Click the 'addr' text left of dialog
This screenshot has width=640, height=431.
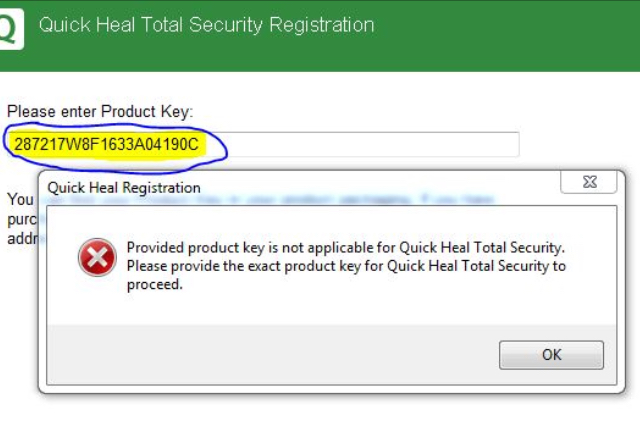pos(22,240)
